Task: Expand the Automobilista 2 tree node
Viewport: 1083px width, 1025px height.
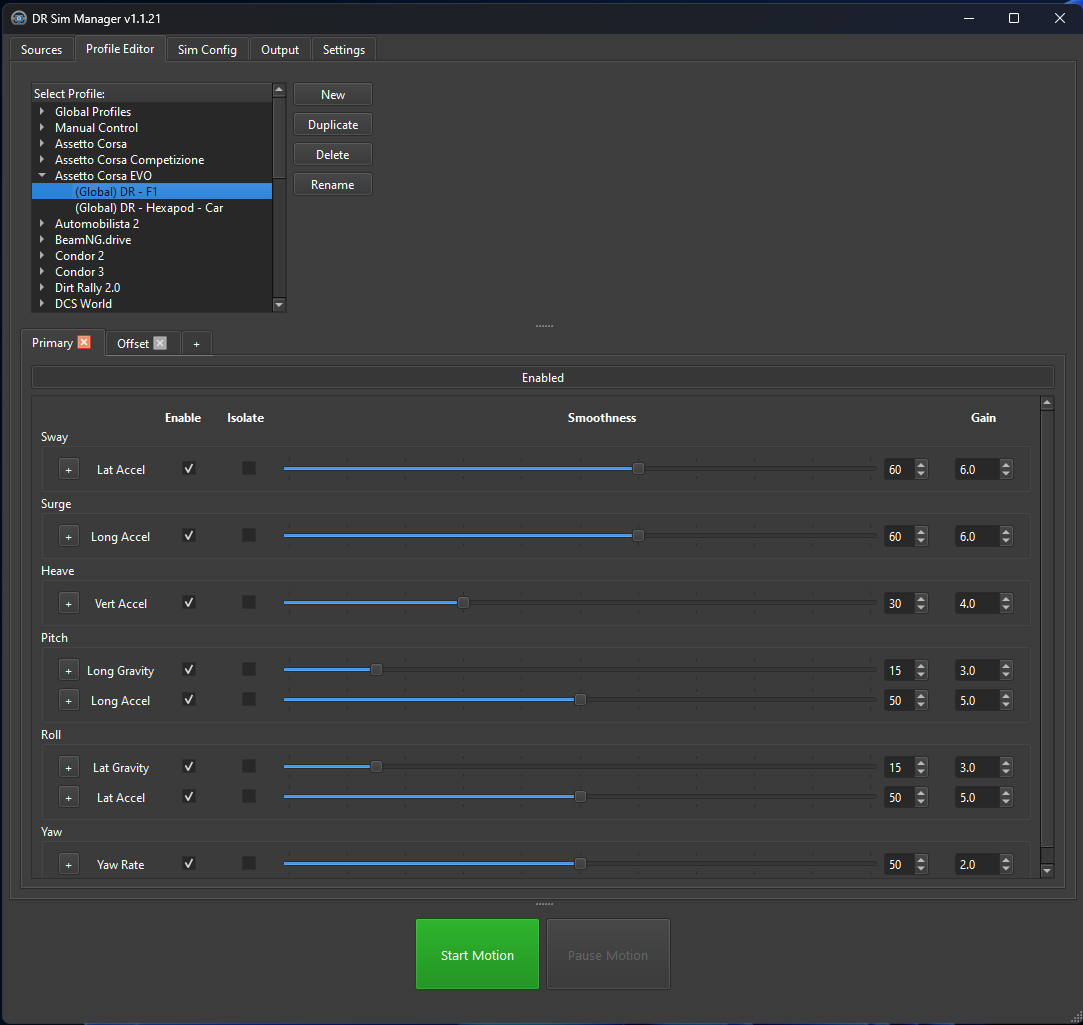Action: pyautogui.click(x=42, y=223)
